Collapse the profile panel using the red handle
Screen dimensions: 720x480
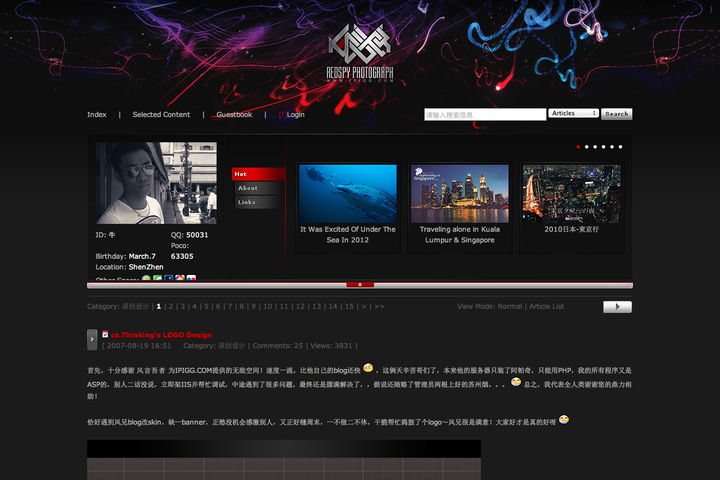tap(360, 285)
